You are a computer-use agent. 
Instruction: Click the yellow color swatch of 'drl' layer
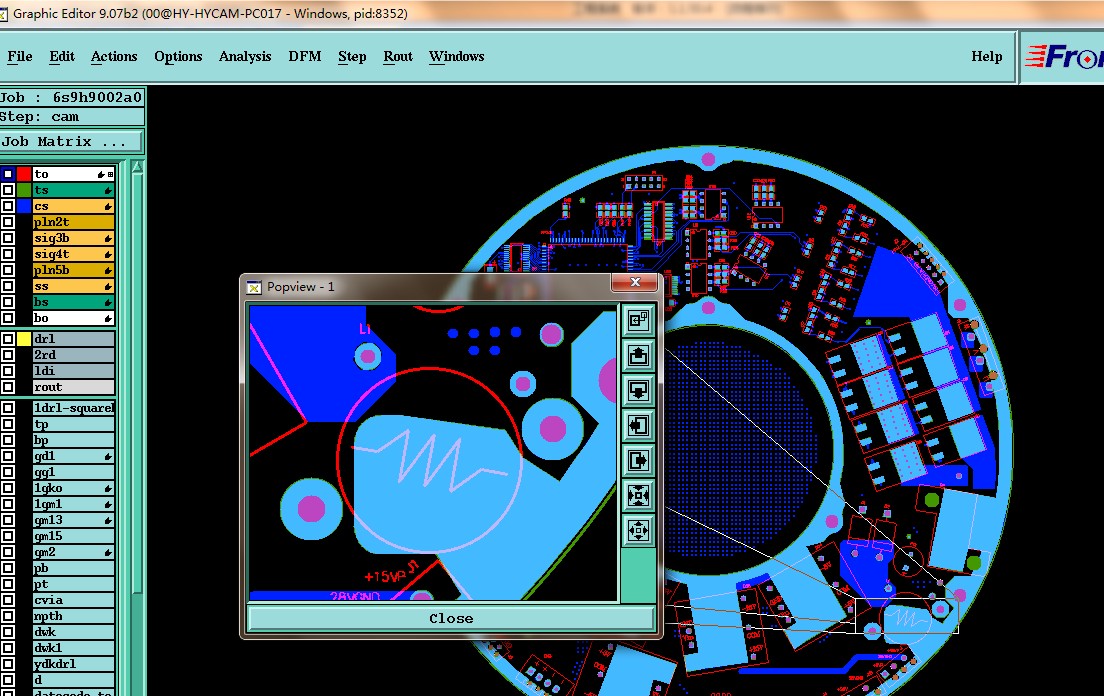point(24,339)
